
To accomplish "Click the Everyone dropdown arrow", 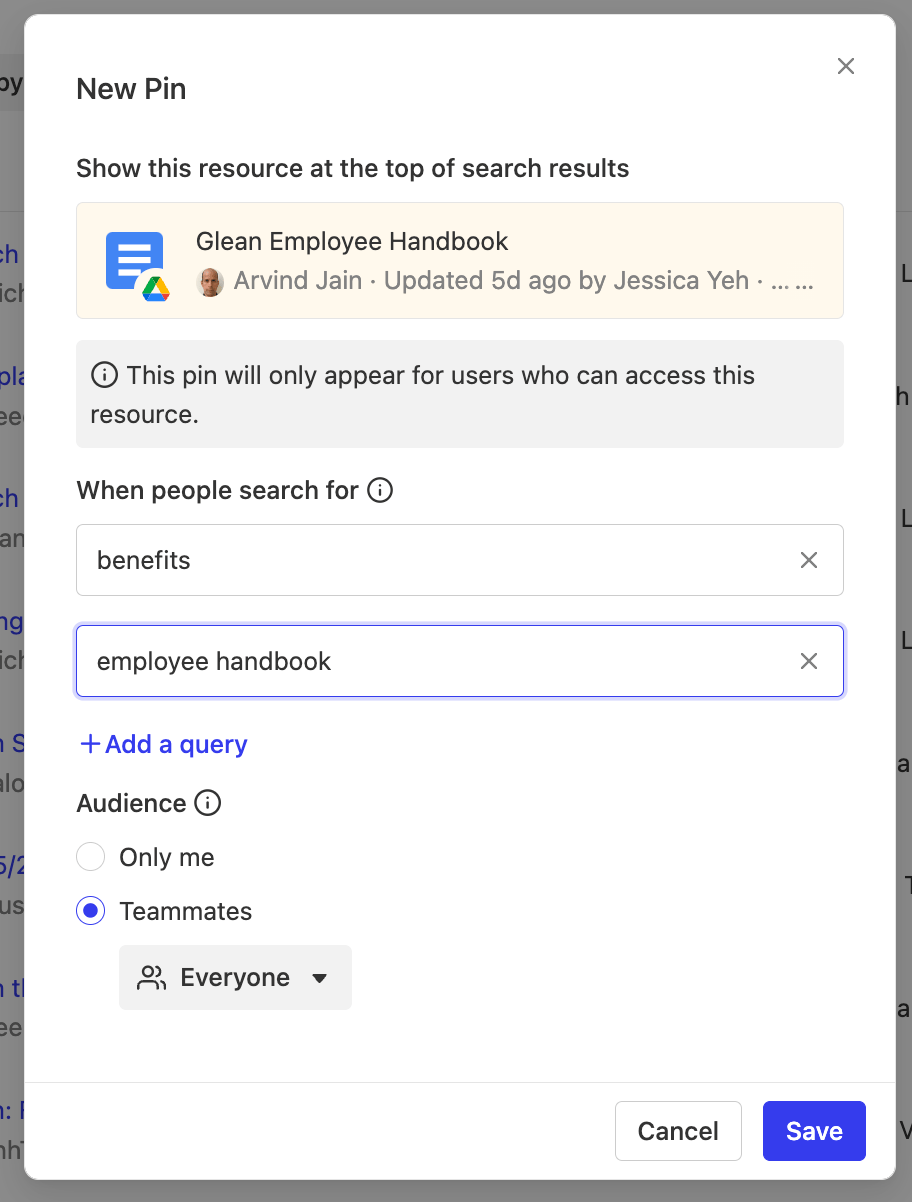I will [x=320, y=978].
